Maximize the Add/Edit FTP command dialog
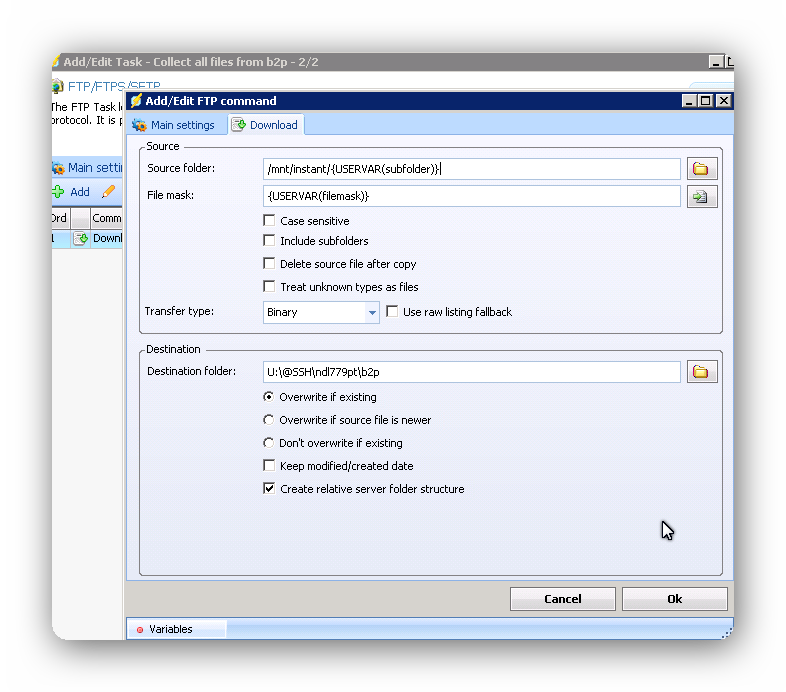This screenshot has width=786, height=692. tap(706, 101)
